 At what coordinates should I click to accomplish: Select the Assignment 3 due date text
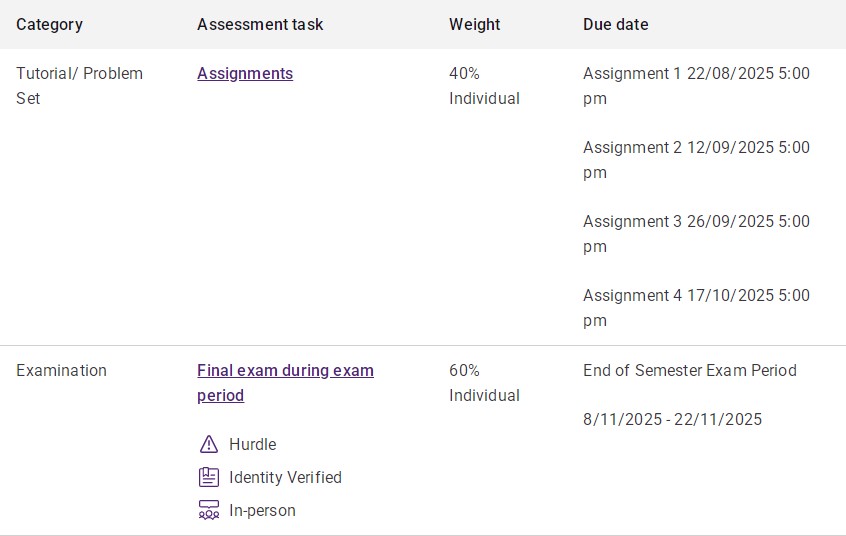tap(696, 234)
